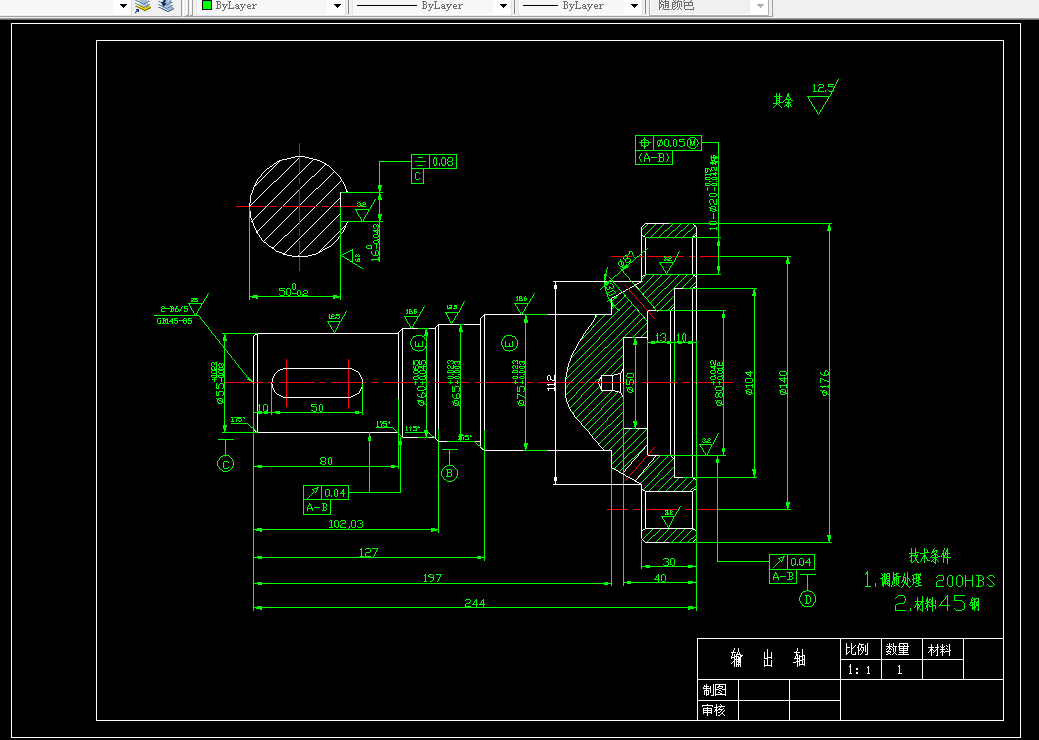
Task: Select the GB145-85 center hole note
Action: pyautogui.click(x=174, y=321)
